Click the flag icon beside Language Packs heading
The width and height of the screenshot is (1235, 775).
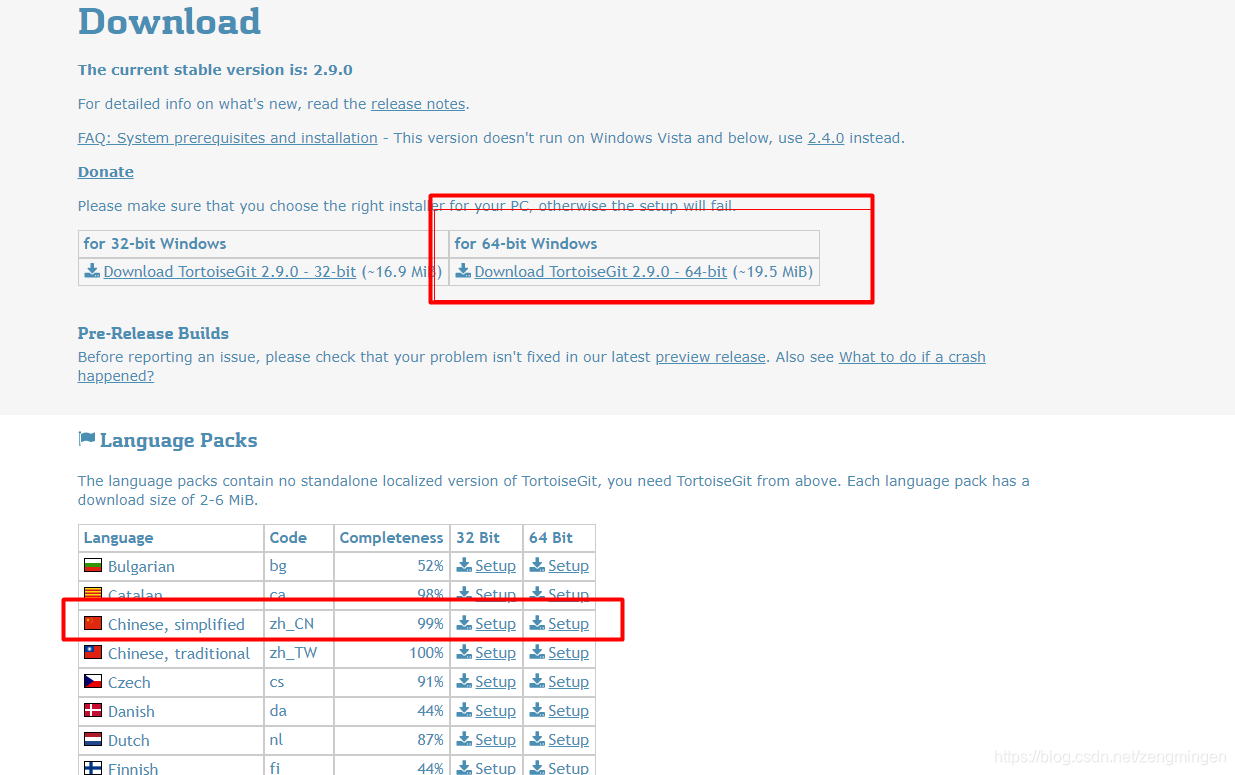[87, 439]
